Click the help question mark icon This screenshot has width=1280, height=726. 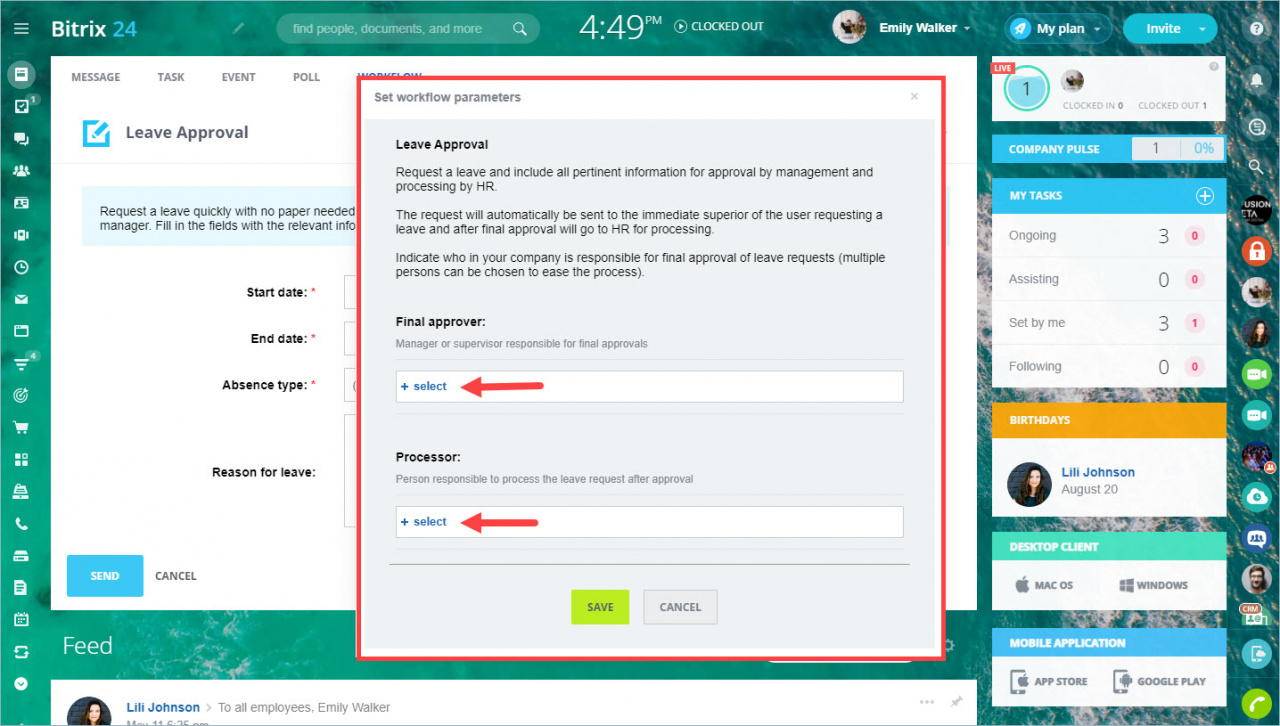click(1257, 28)
